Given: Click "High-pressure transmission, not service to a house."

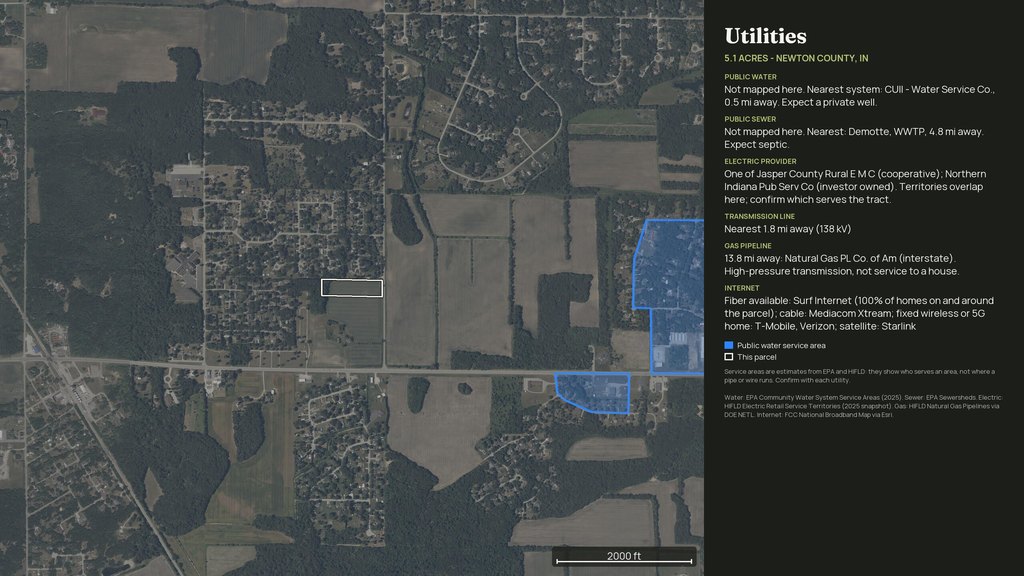Looking at the screenshot, I should click(842, 271).
